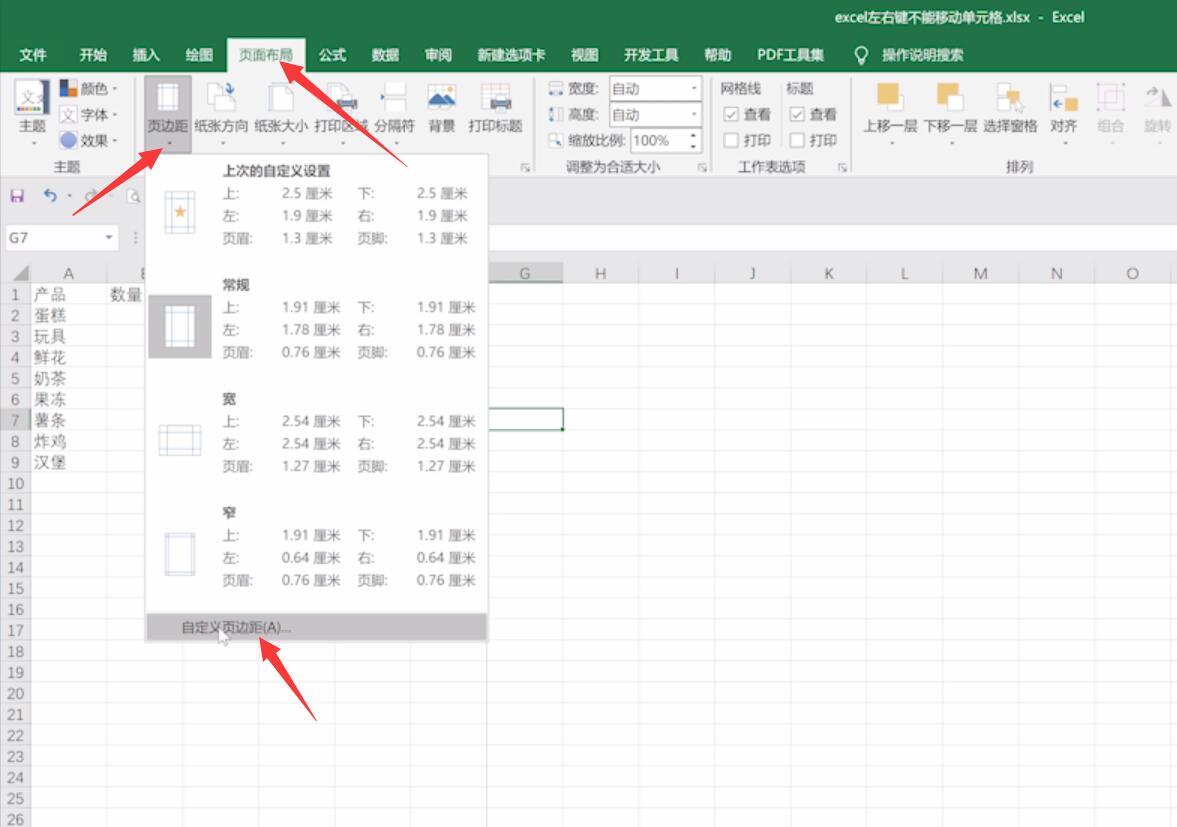
Task: Click the scale percentage spinner arrows
Action: [x=694, y=140]
